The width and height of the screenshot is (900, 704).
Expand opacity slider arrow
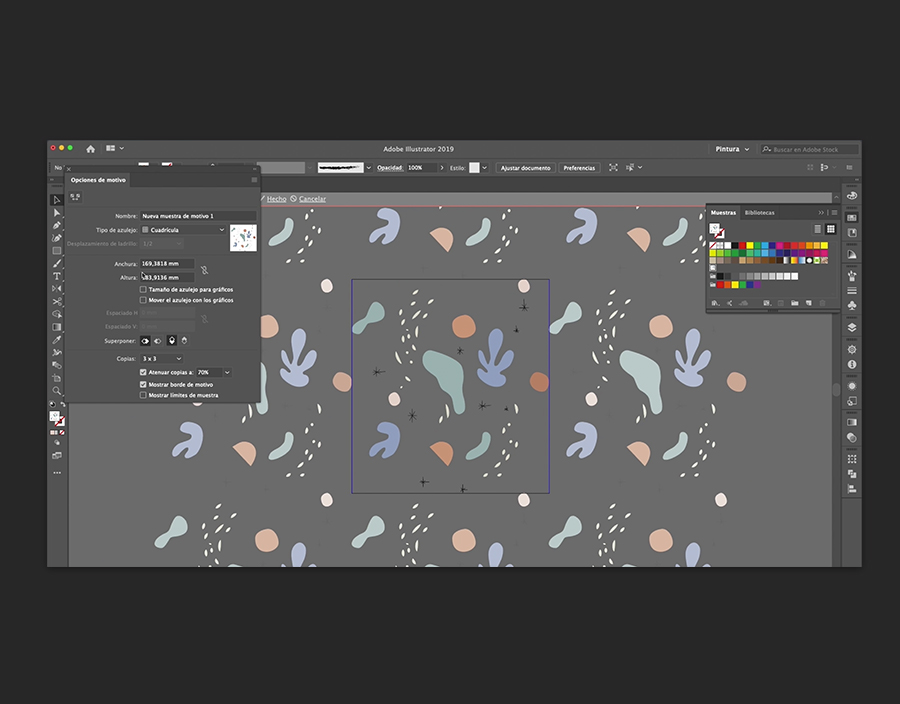[441, 168]
